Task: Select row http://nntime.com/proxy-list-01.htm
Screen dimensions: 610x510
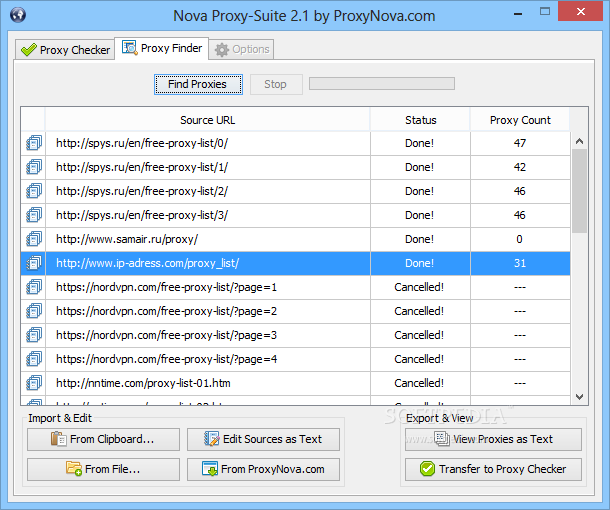Action: pos(296,384)
